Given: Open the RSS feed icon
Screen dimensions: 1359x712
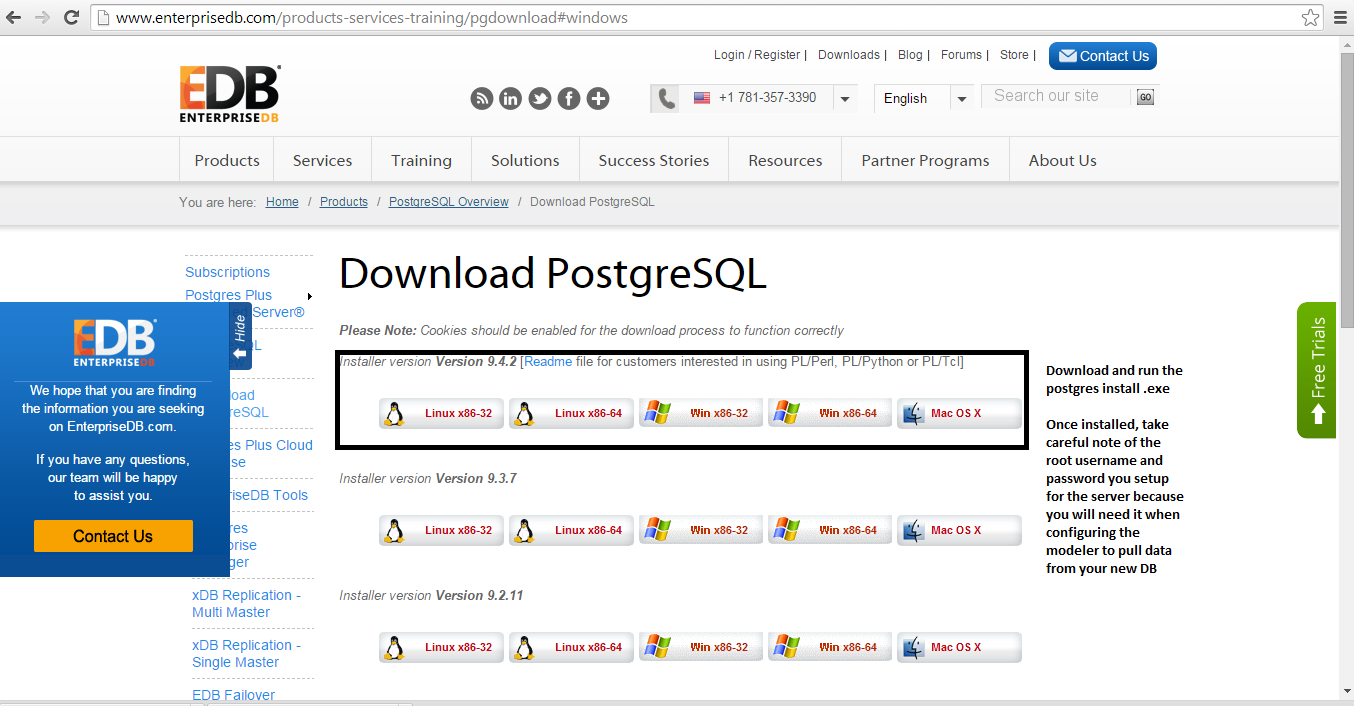Looking at the screenshot, I should [482, 98].
